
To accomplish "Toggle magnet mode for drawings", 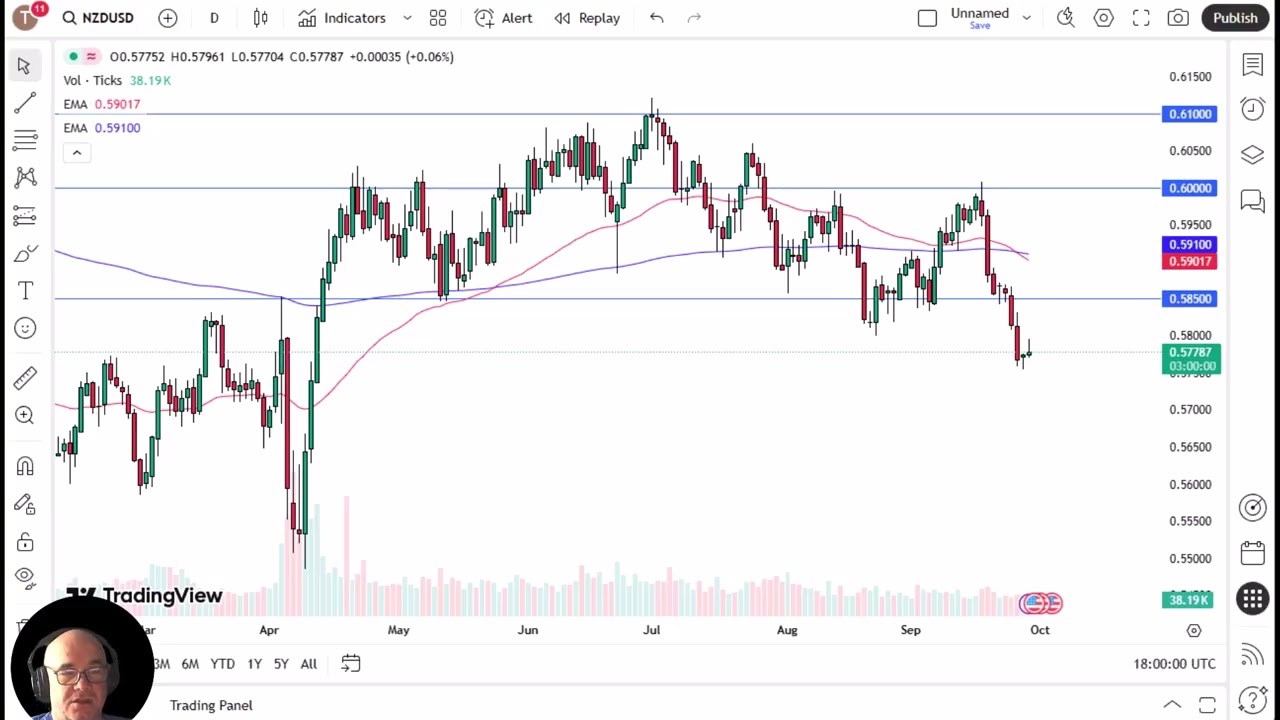I will coord(25,466).
